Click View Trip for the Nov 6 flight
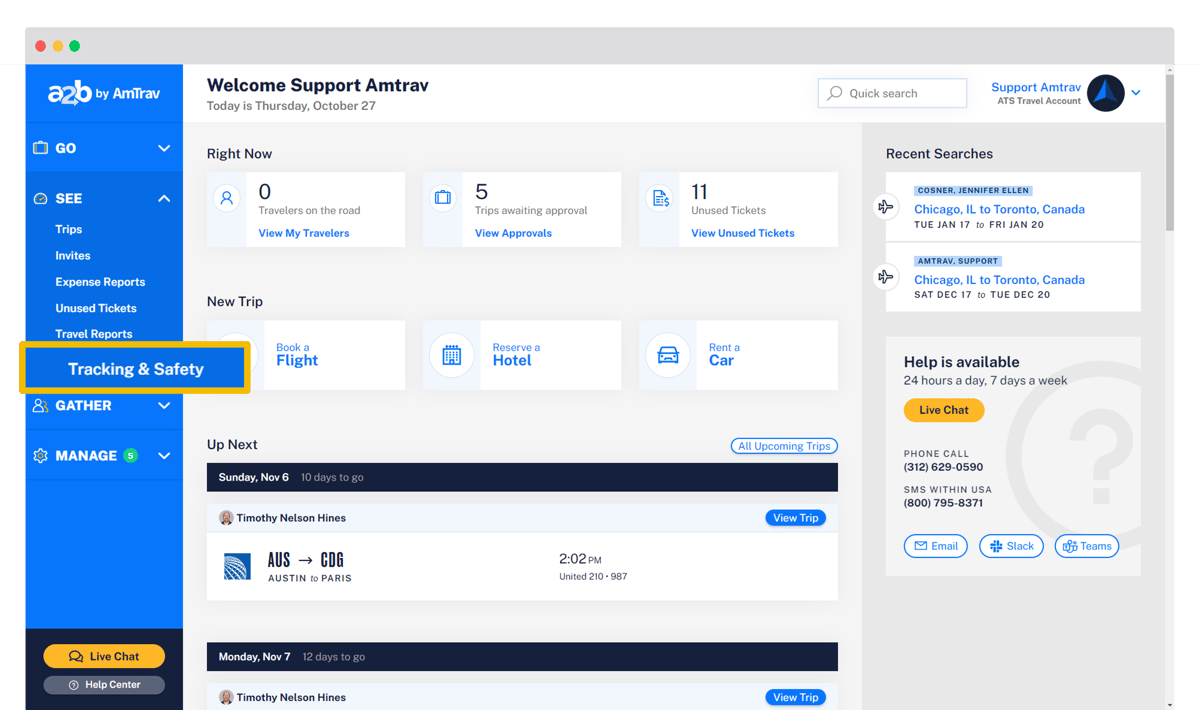Viewport: 1200px width, 710px height. point(795,517)
